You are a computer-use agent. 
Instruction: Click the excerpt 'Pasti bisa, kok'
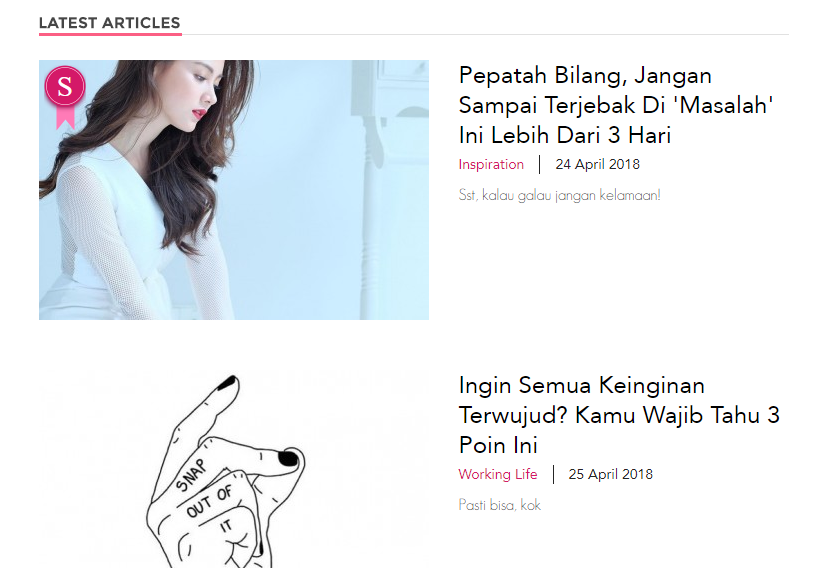click(500, 505)
